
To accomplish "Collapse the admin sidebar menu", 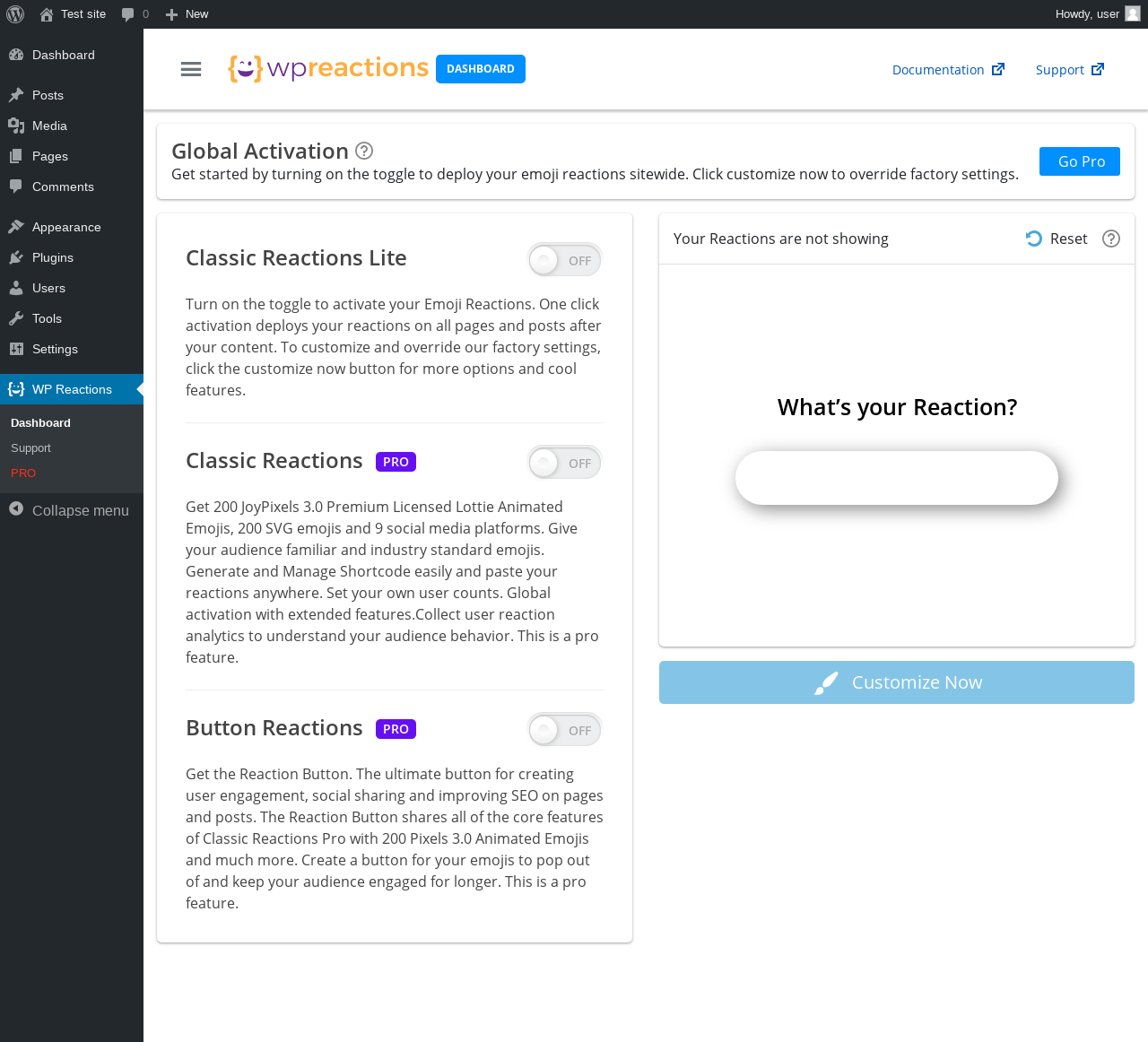I will point(72,510).
